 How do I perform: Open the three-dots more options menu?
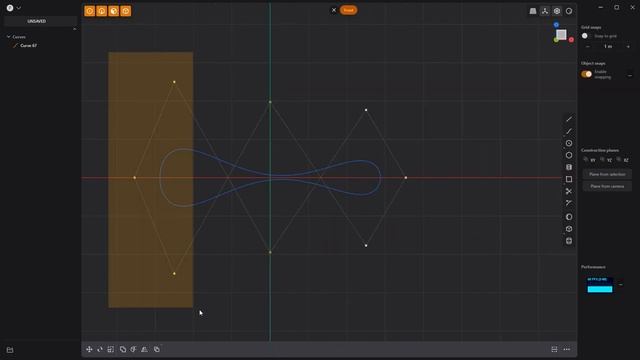pyautogui.click(x=567, y=349)
